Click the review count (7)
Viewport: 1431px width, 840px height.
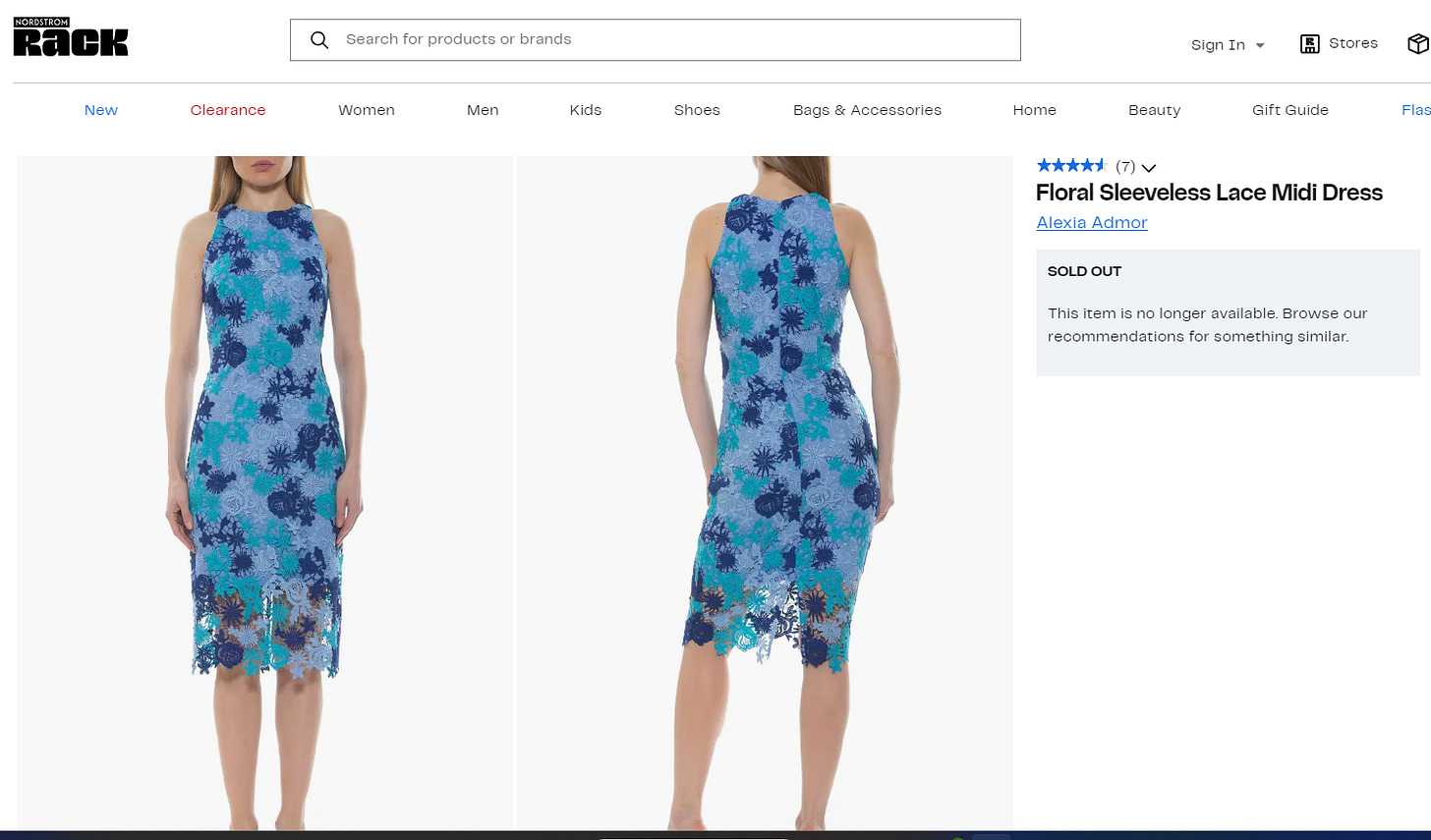[1125, 167]
